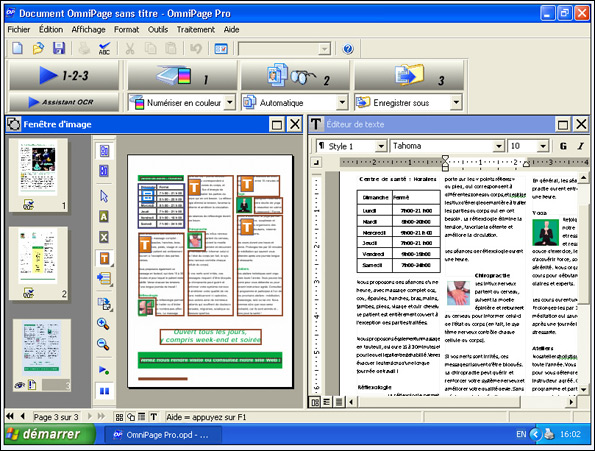Open the Outils menu
Image resolution: width=595 pixels, height=451 pixels.
158,30
